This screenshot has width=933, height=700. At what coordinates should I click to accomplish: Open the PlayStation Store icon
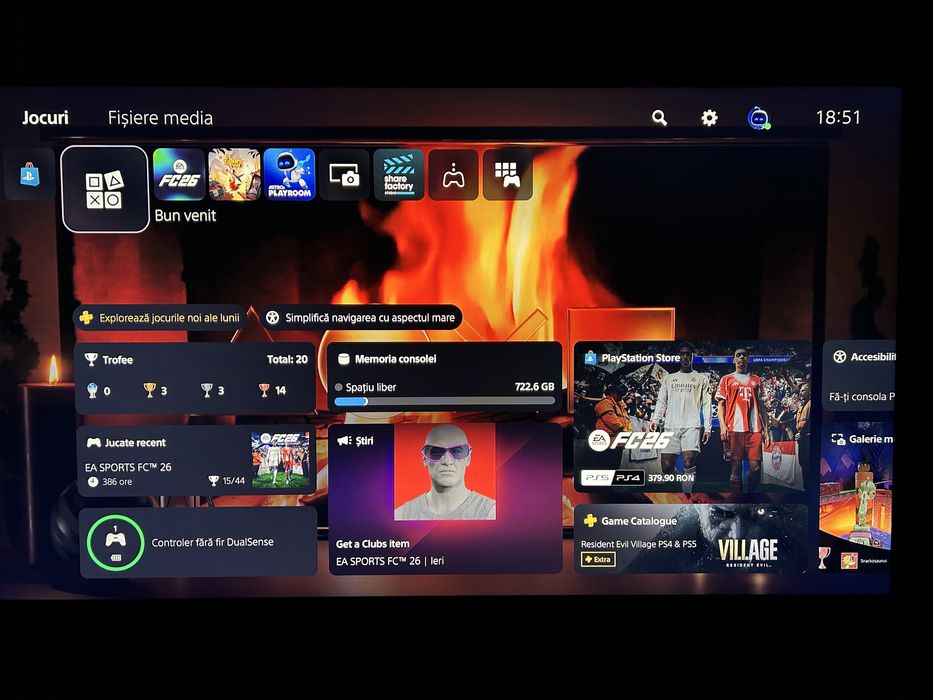[30, 174]
